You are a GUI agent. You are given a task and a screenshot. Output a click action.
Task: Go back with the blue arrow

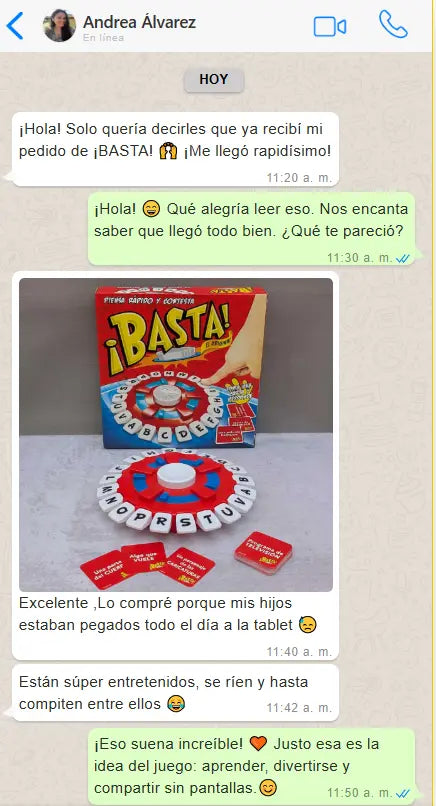point(15,26)
